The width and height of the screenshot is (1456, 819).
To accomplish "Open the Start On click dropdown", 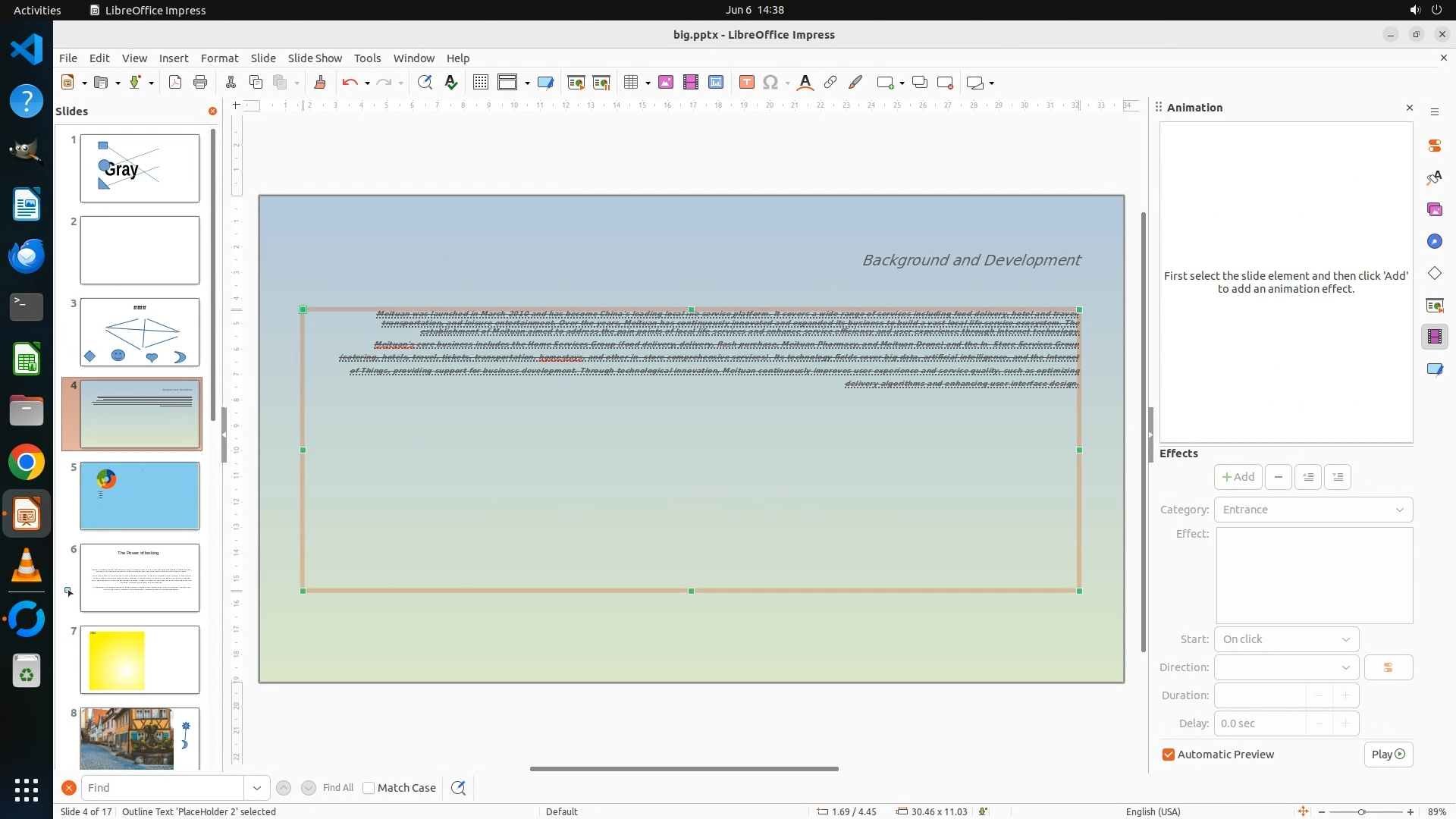I will coord(1286,639).
